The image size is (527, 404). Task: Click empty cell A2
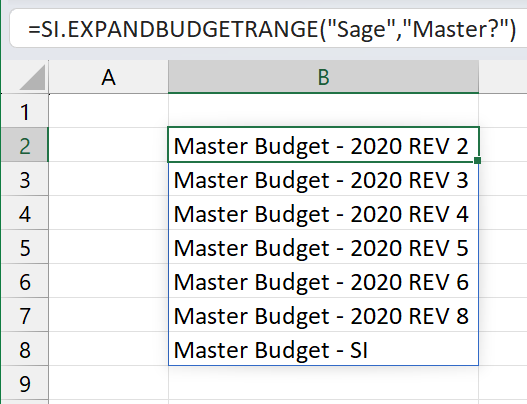(x=108, y=145)
